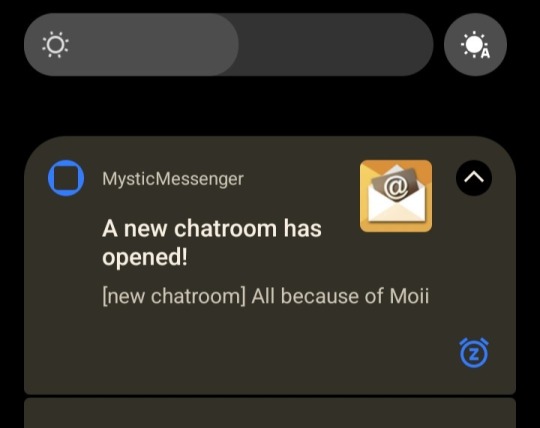Tap the @ symbol in envelope icon
The image size is (540, 428).
396,188
